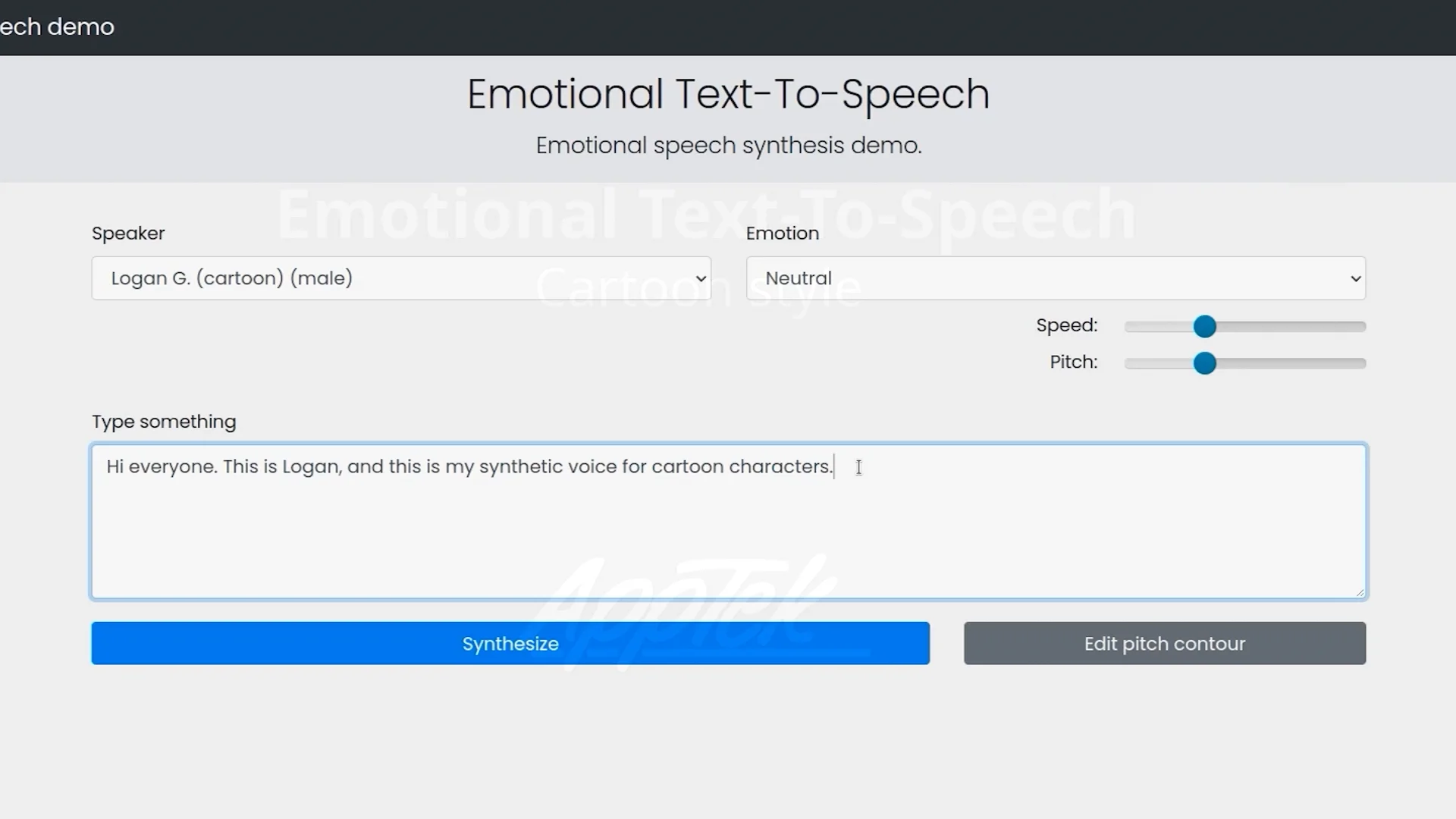Click the "Pitch:" label

[x=1072, y=362]
